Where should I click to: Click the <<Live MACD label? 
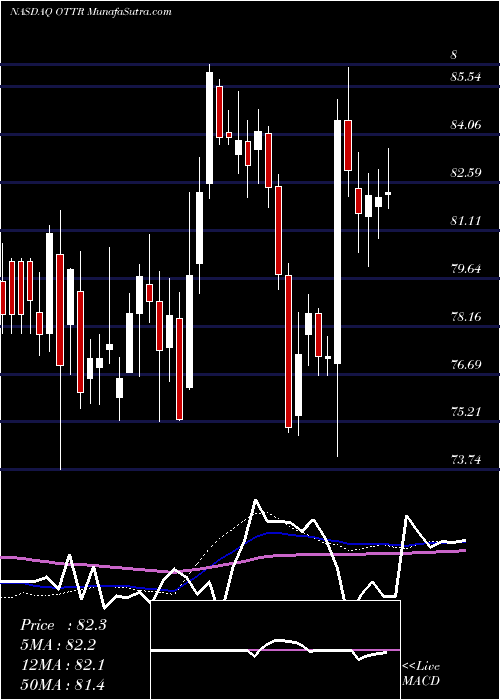421,673
